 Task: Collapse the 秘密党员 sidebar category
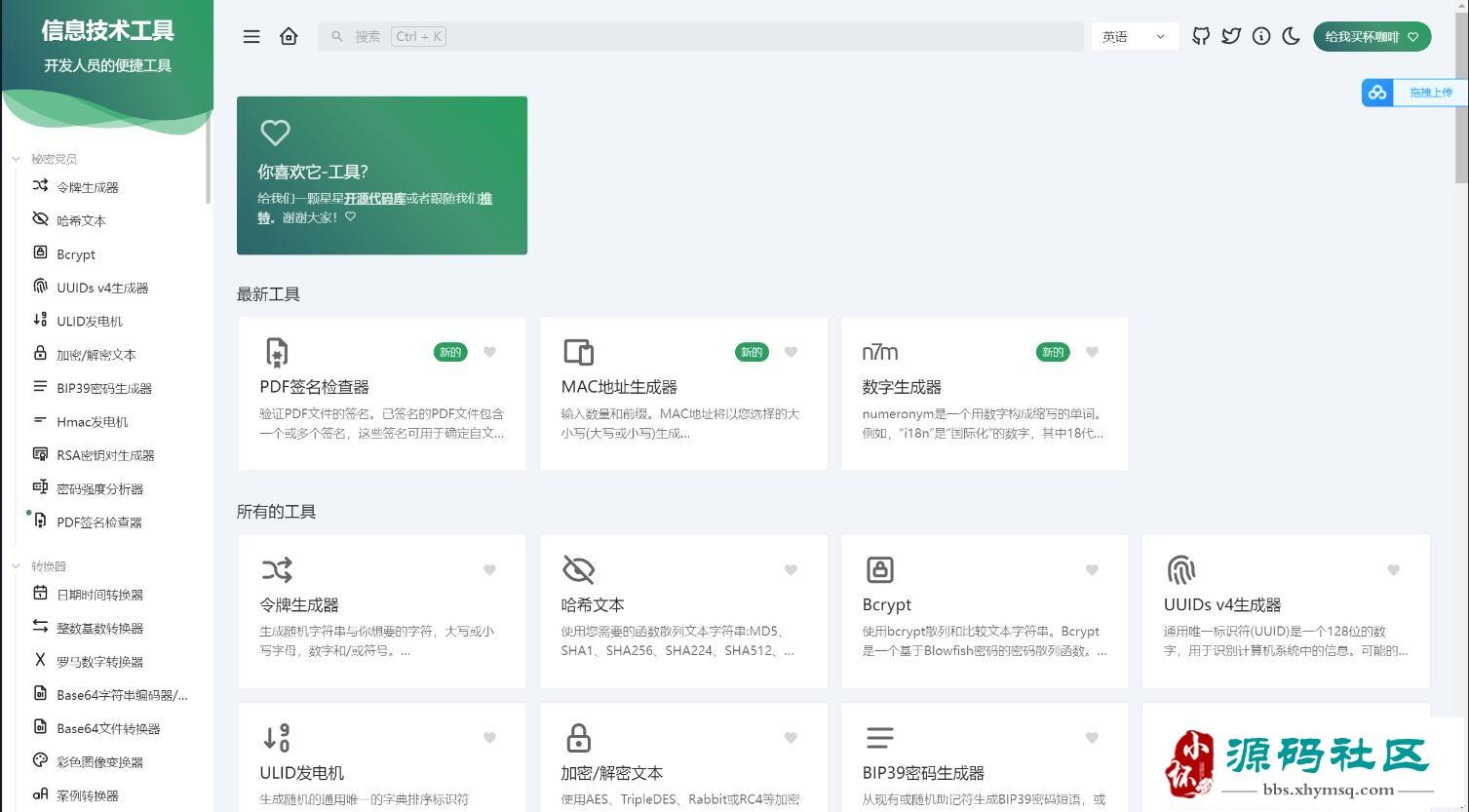44,159
